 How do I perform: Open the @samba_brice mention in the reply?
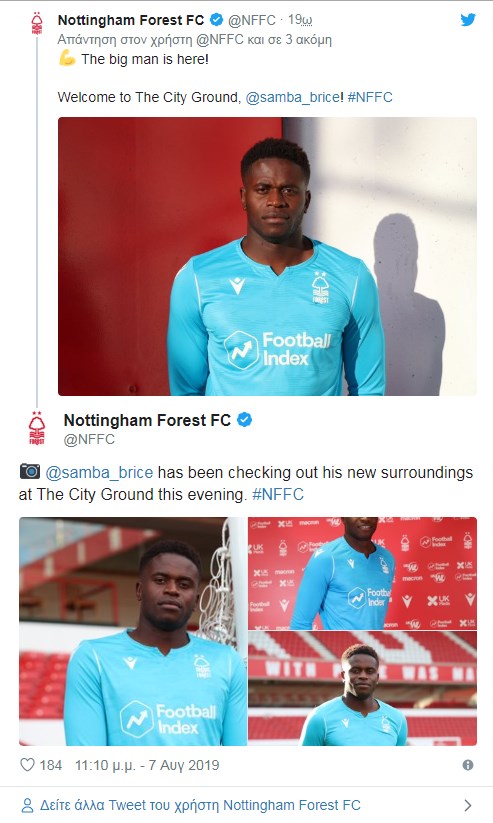click(292, 97)
